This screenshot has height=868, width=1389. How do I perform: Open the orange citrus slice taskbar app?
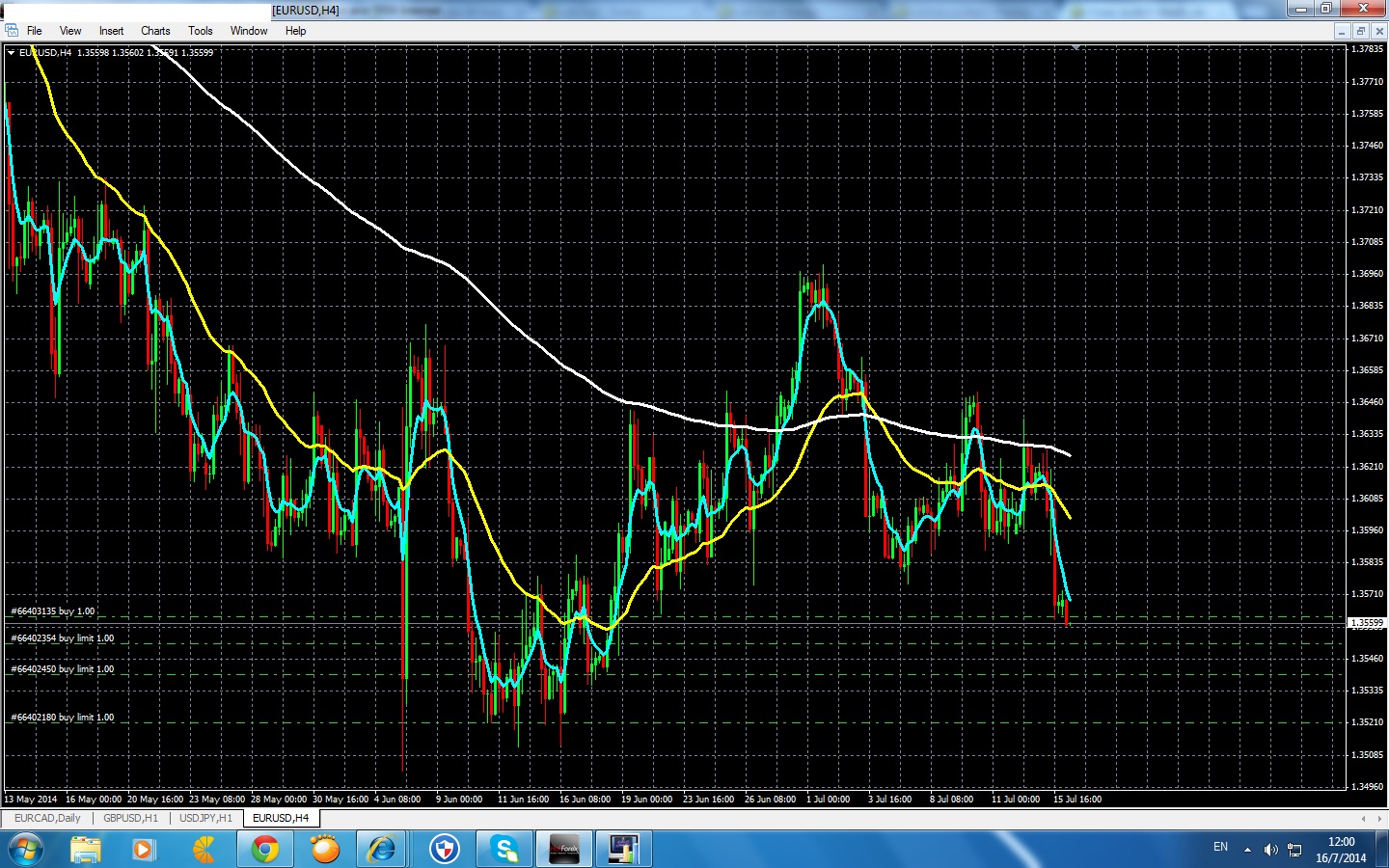tap(204, 850)
